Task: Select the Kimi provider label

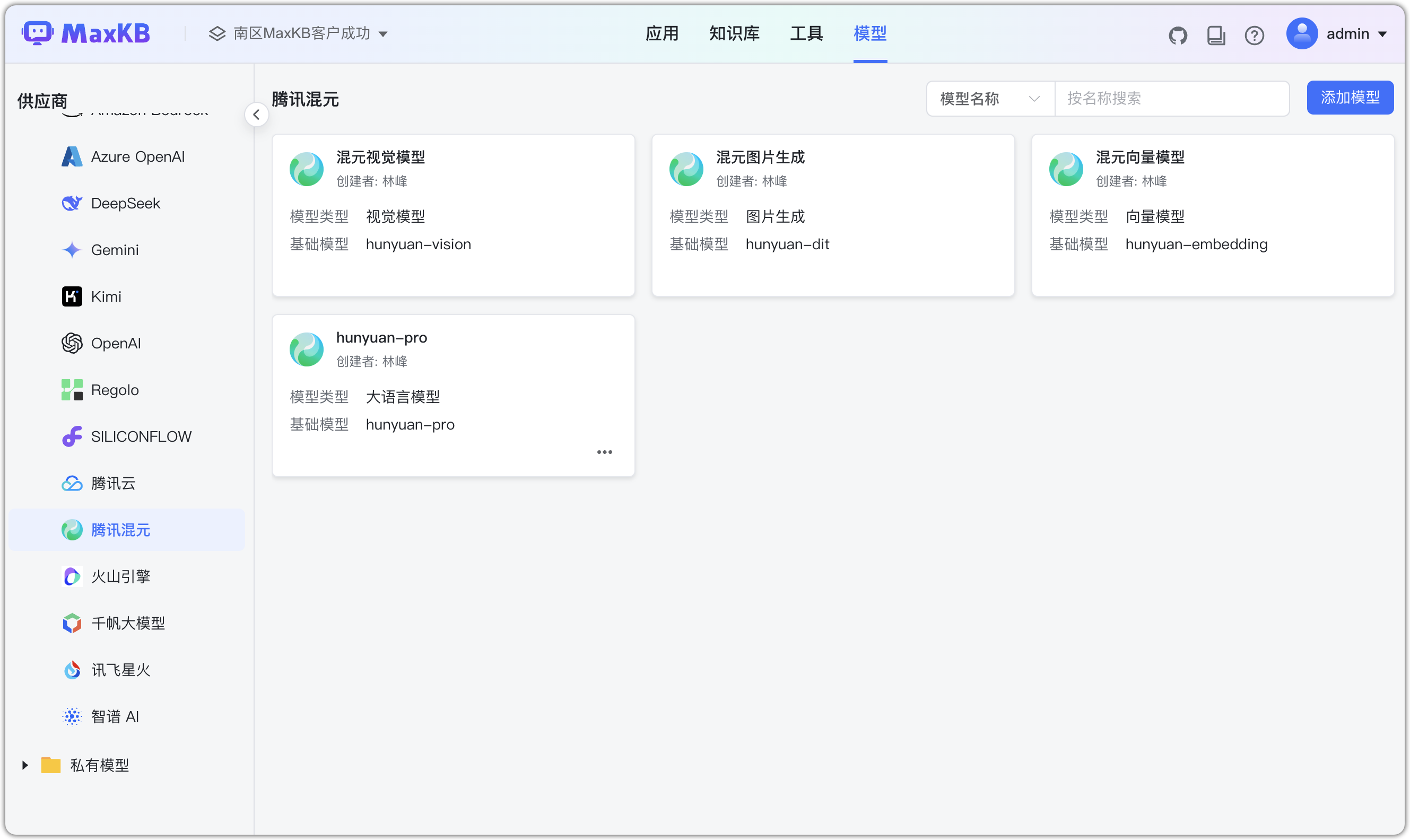Action: tap(107, 296)
